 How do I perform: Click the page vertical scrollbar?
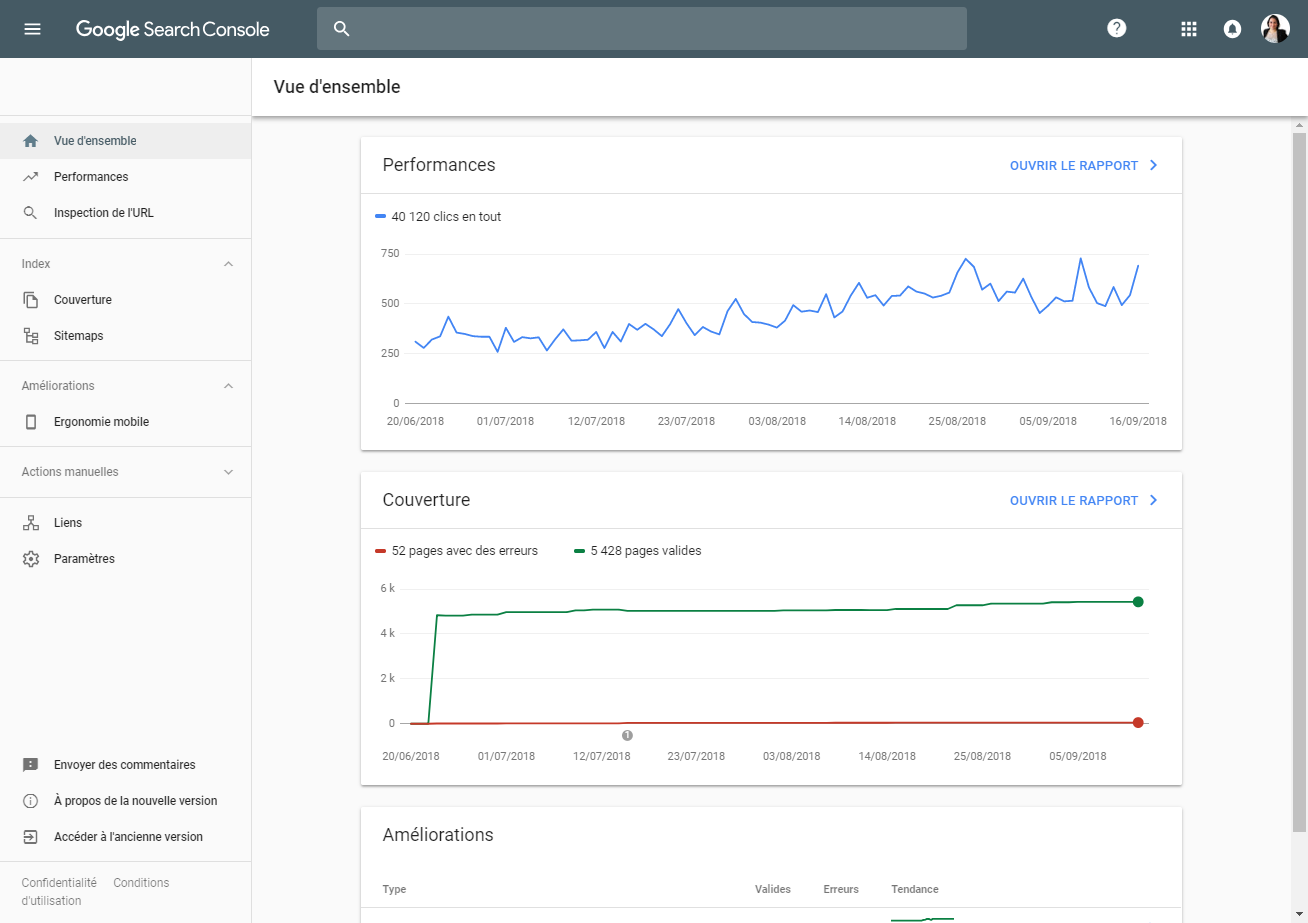[1299, 480]
